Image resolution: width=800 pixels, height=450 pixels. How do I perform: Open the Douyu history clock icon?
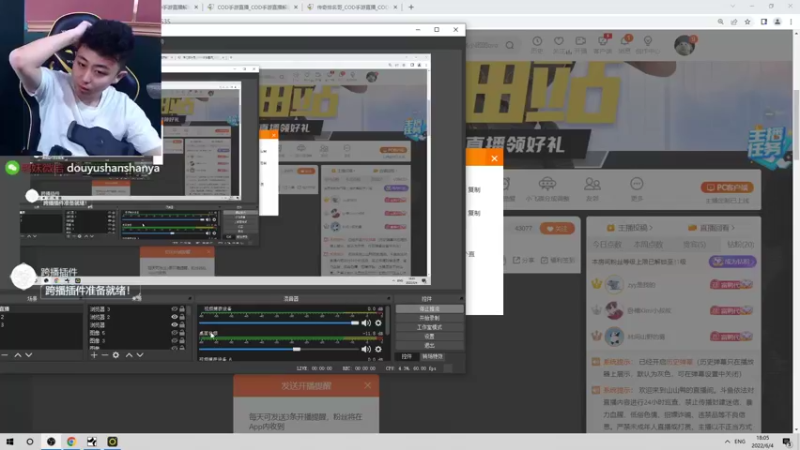537,41
